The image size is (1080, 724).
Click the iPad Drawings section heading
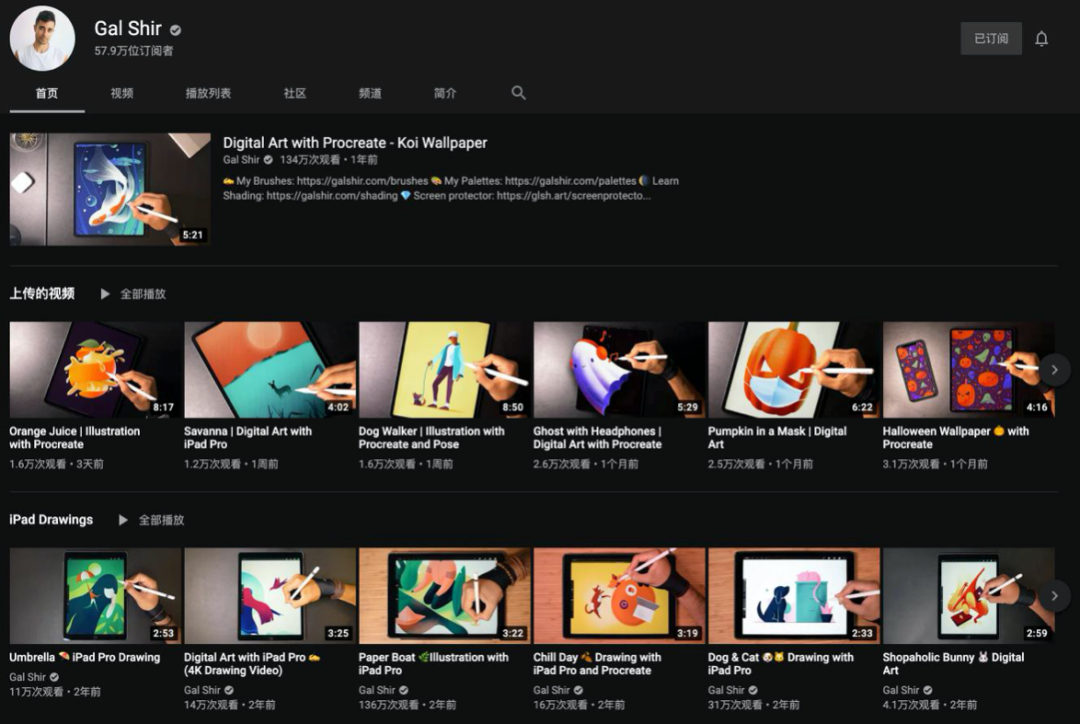pos(51,519)
